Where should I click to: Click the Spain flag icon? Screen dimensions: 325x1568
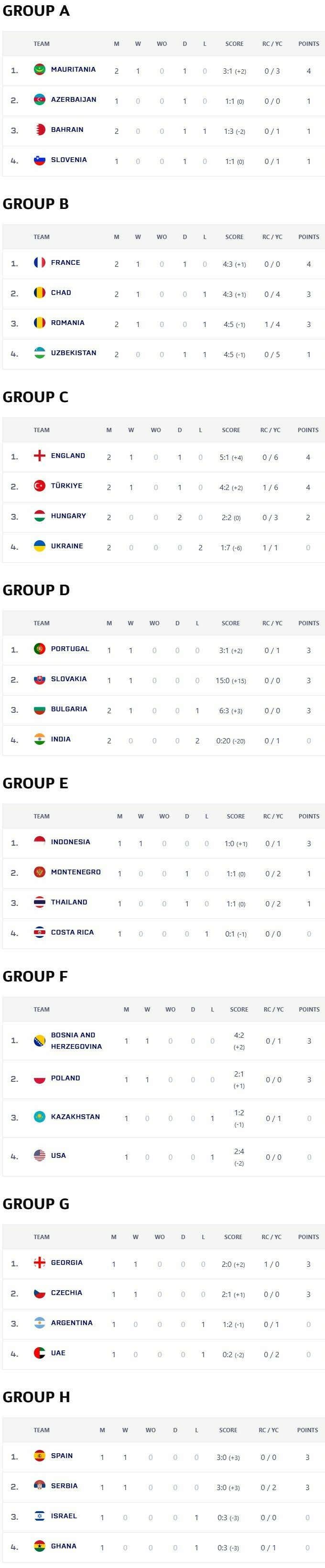[x=40, y=1456]
